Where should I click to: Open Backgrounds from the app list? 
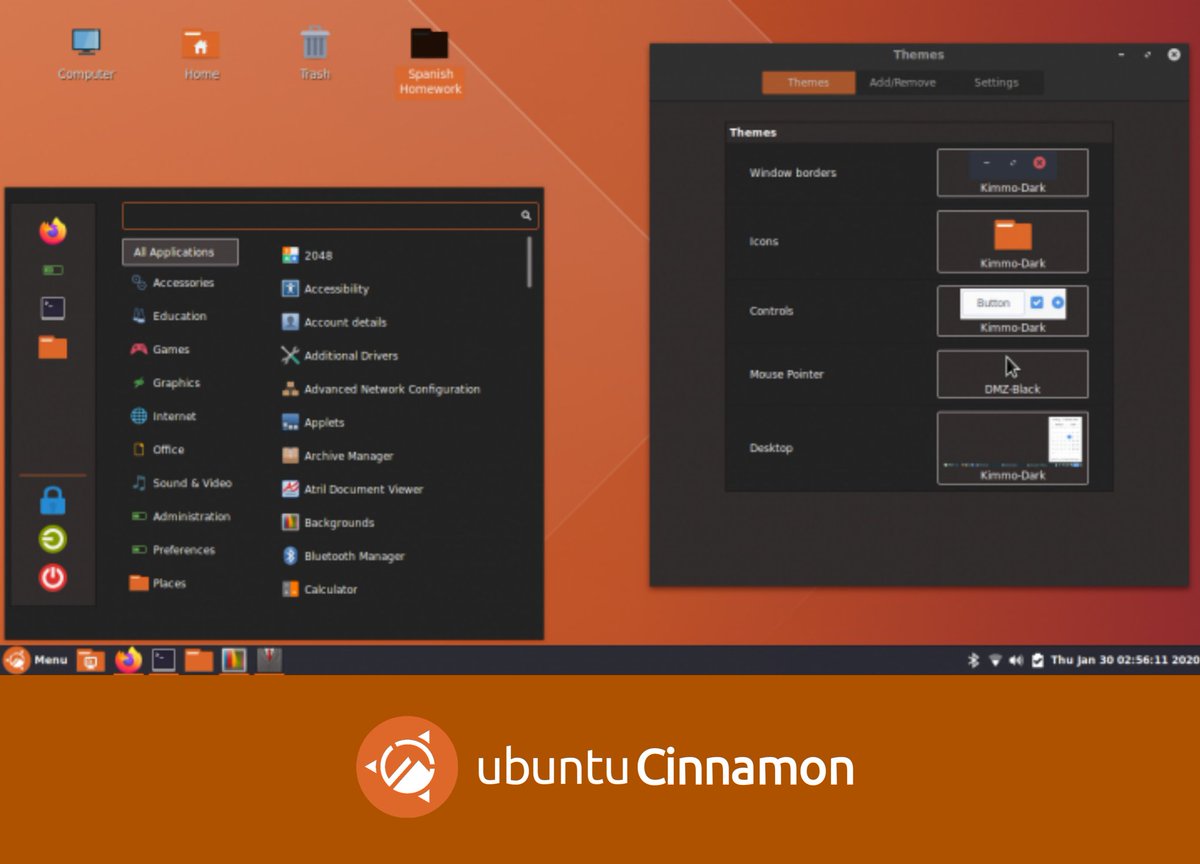(x=328, y=523)
